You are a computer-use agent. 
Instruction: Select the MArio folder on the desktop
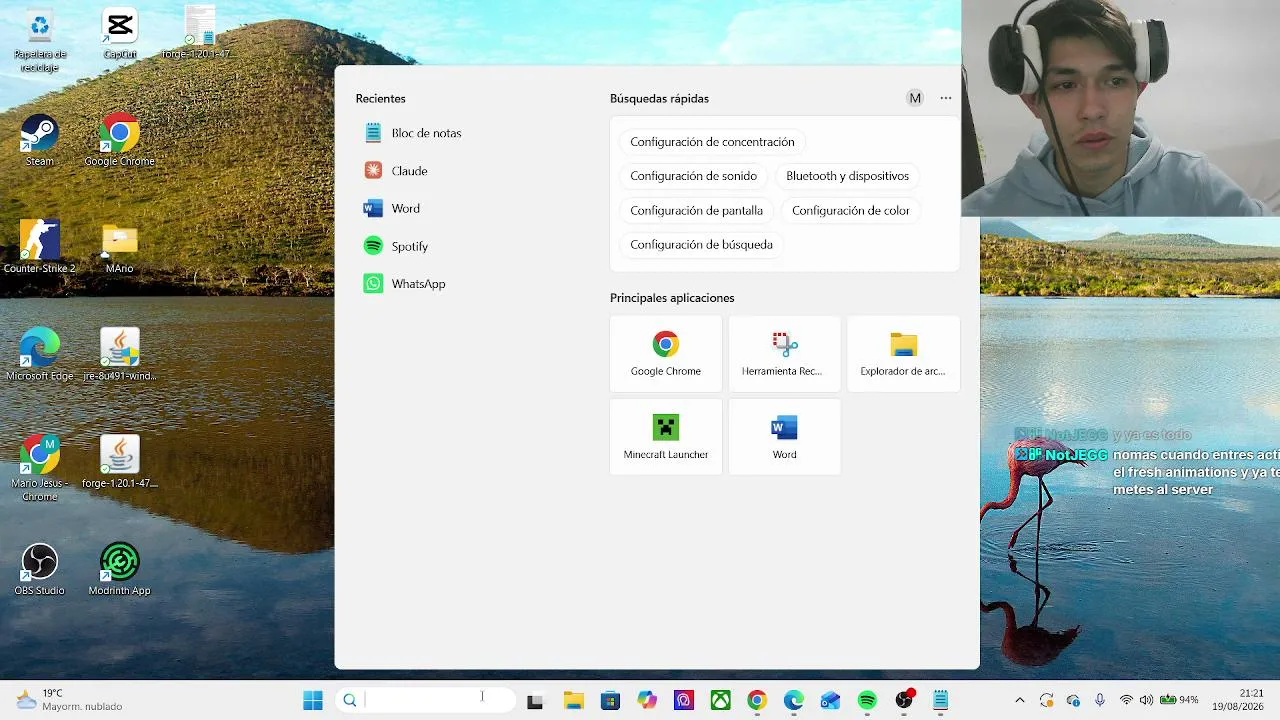(x=119, y=247)
